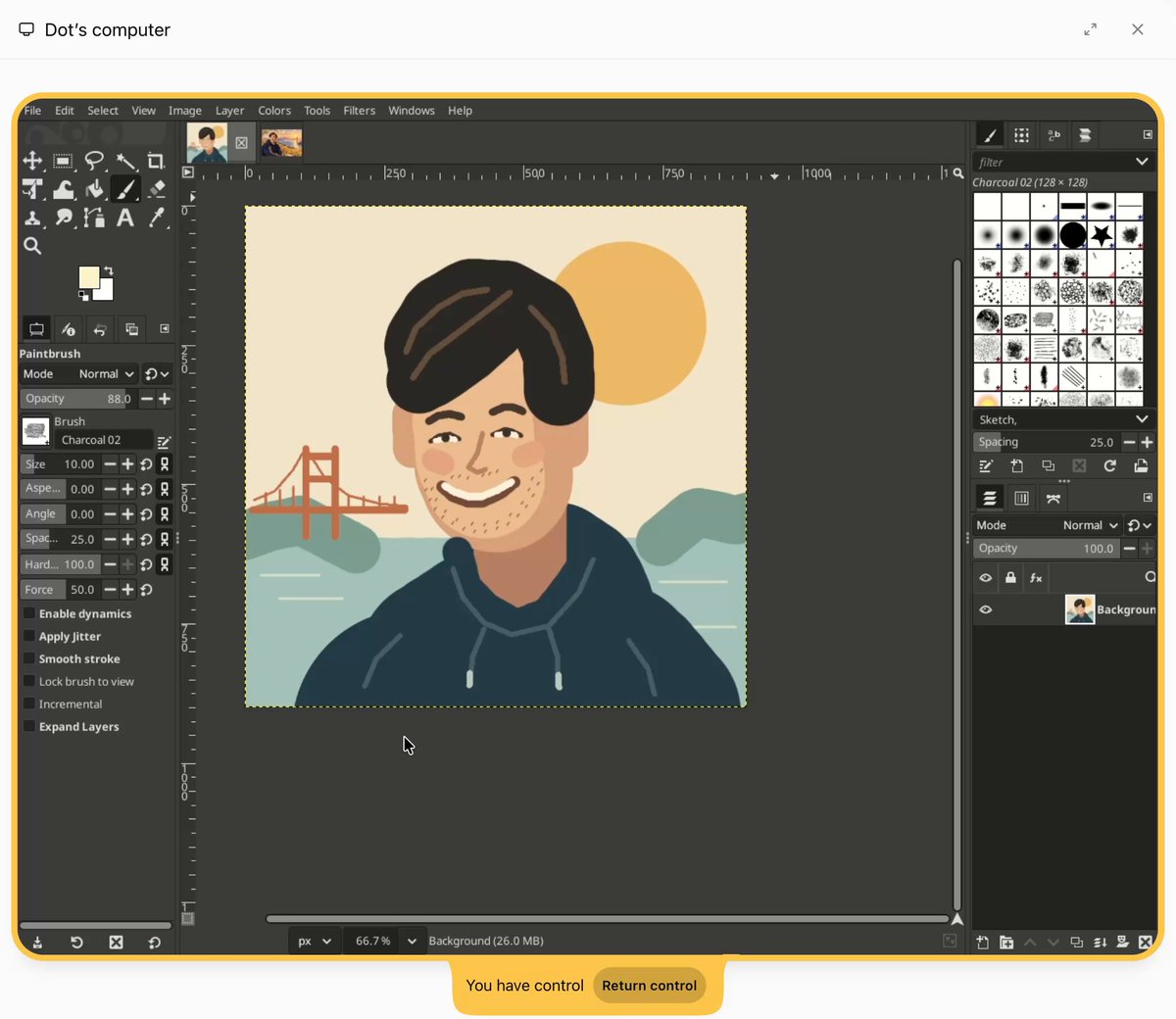The width and height of the screenshot is (1176, 1019).
Task: Select the Free Select lasso tool
Action: [94, 161]
